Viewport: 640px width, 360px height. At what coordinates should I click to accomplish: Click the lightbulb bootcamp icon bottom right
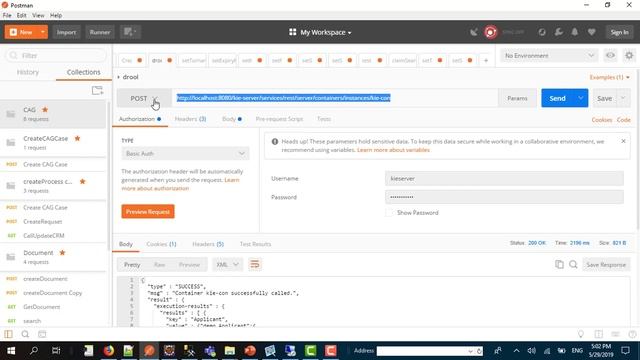point(580,334)
